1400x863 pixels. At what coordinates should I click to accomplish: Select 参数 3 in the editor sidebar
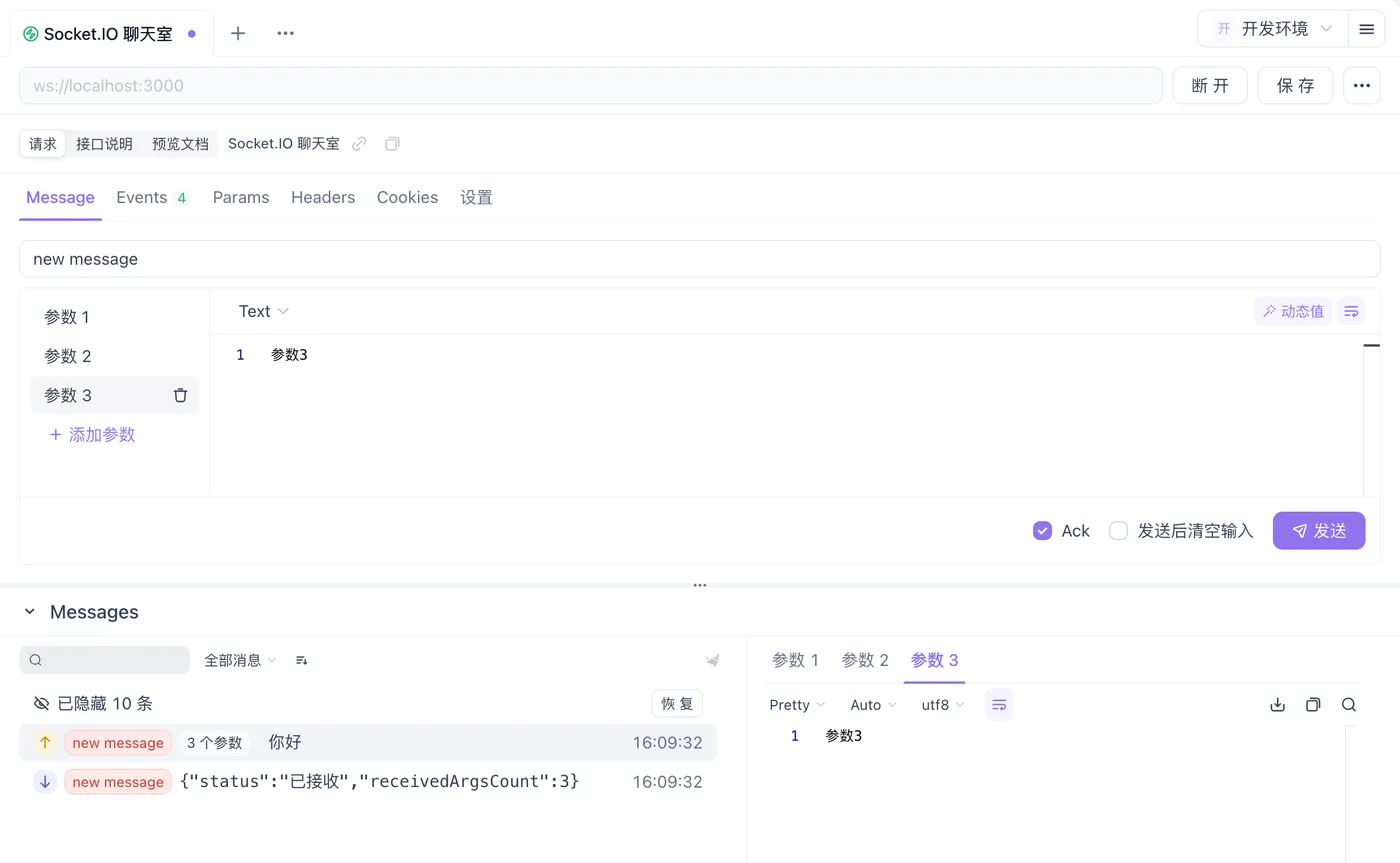114,395
